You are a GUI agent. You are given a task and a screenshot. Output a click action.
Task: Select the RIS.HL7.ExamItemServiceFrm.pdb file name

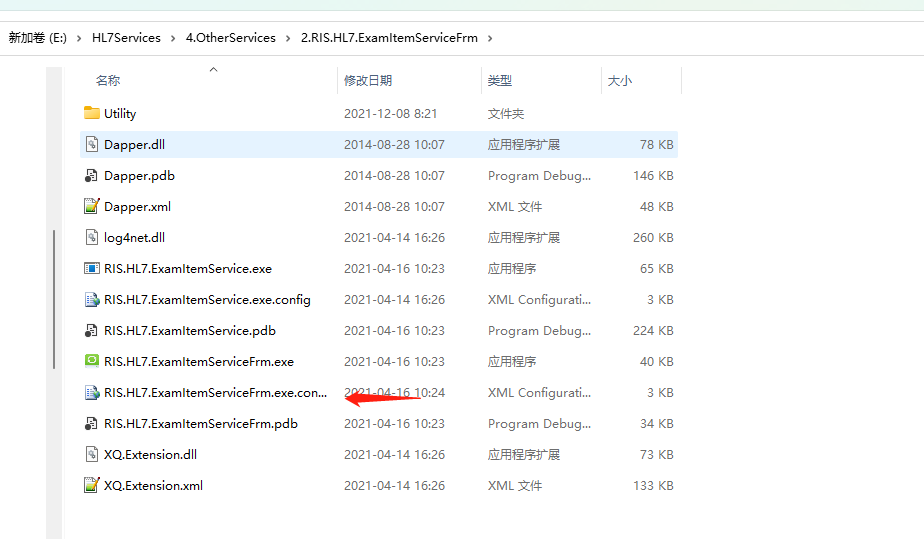(200, 424)
